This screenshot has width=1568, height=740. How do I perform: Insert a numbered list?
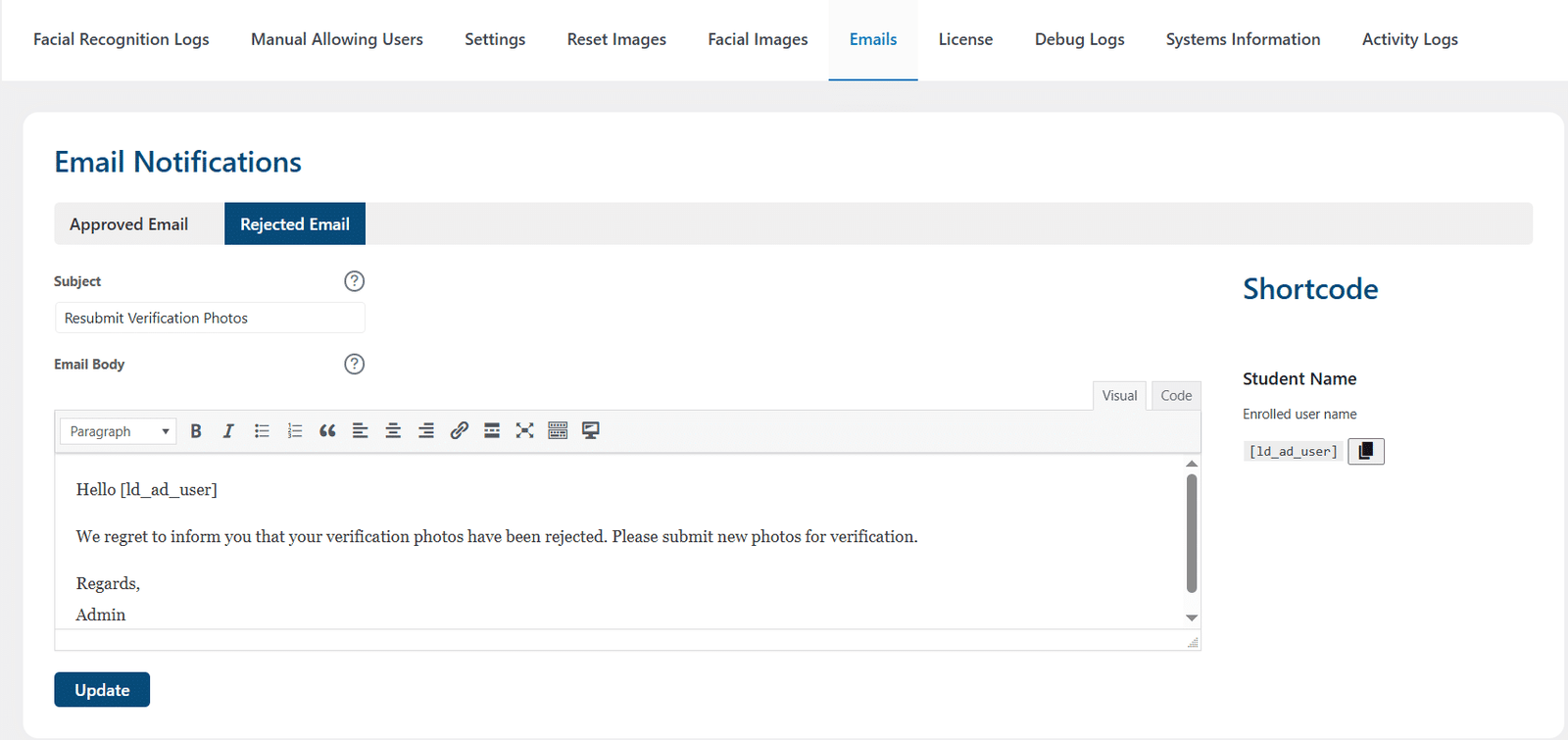tap(295, 431)
